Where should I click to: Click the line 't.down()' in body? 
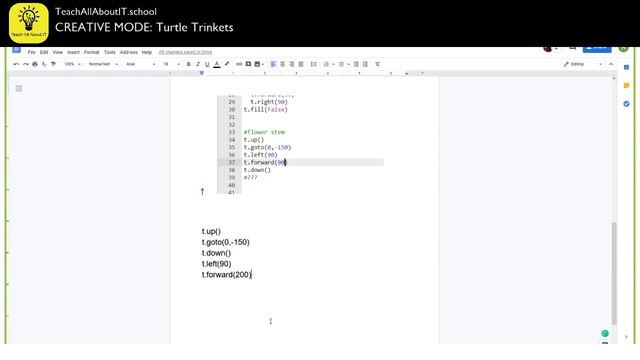(216, 253)
